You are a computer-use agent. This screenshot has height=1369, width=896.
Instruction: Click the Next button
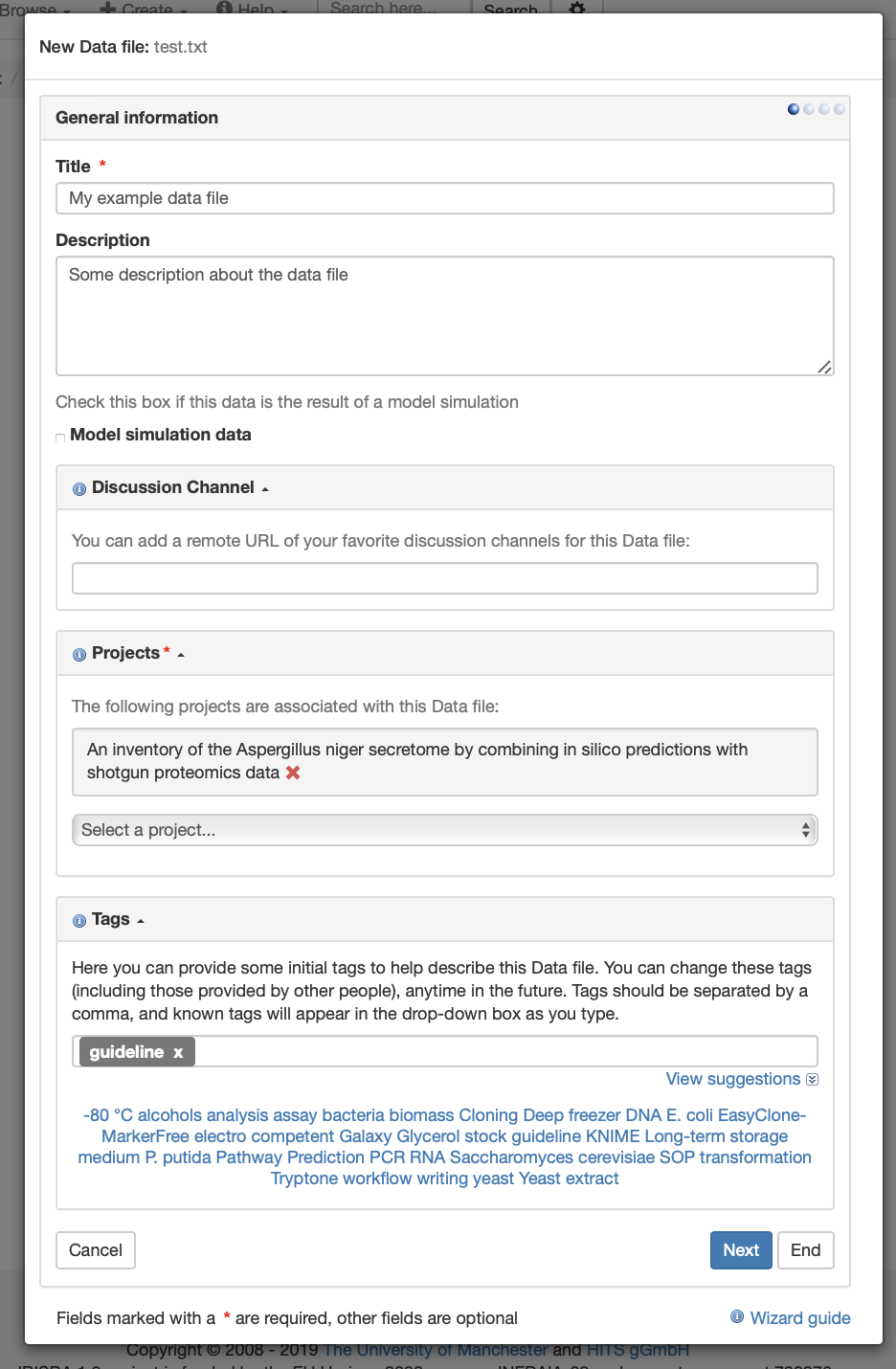coord(741,1250)
